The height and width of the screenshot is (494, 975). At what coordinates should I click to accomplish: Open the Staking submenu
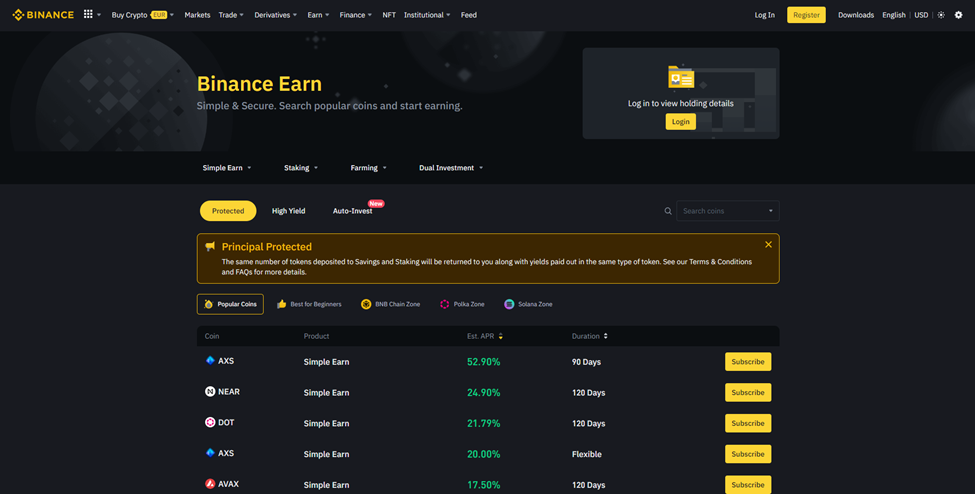coord(301,168)
